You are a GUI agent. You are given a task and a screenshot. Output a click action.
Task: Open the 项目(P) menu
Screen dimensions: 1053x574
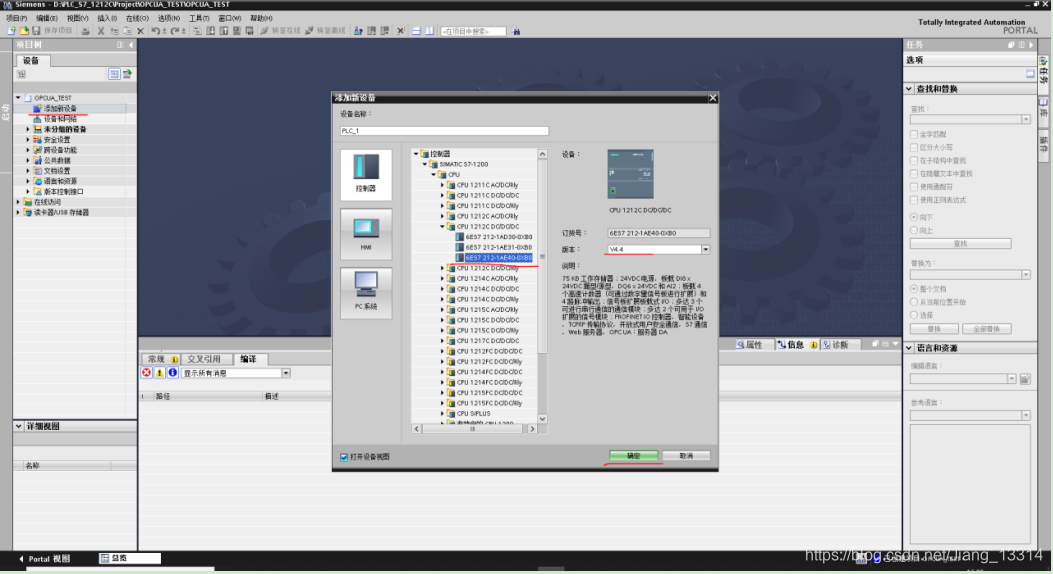tap(17, 18)
